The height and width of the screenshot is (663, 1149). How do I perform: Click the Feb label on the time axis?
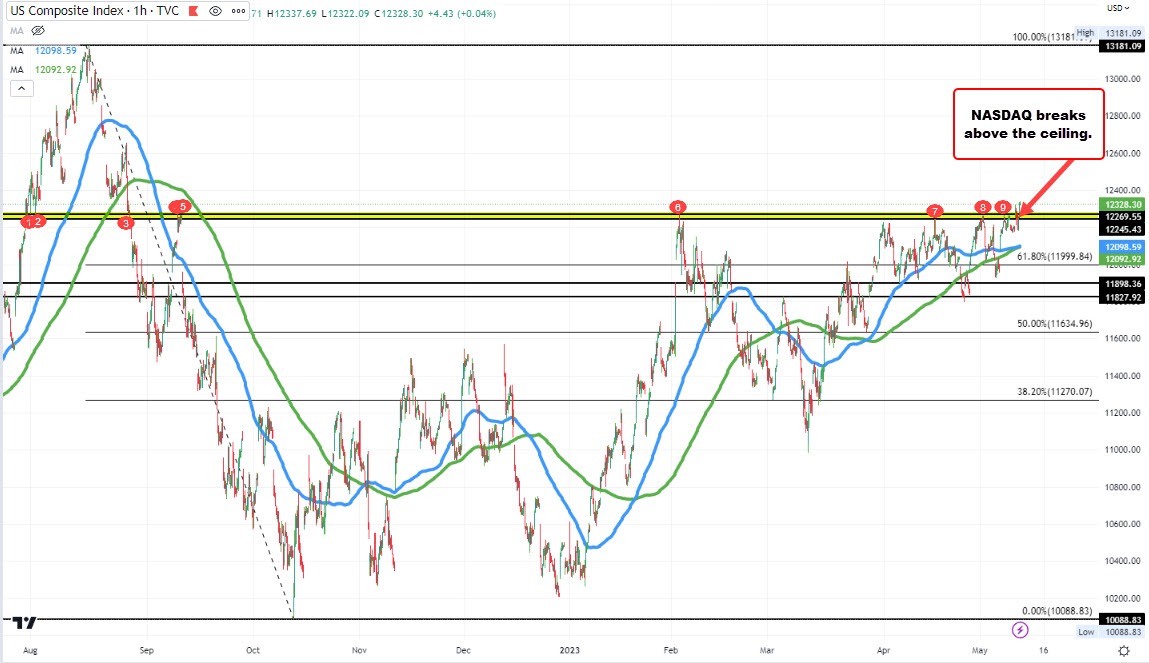point(670,650)
